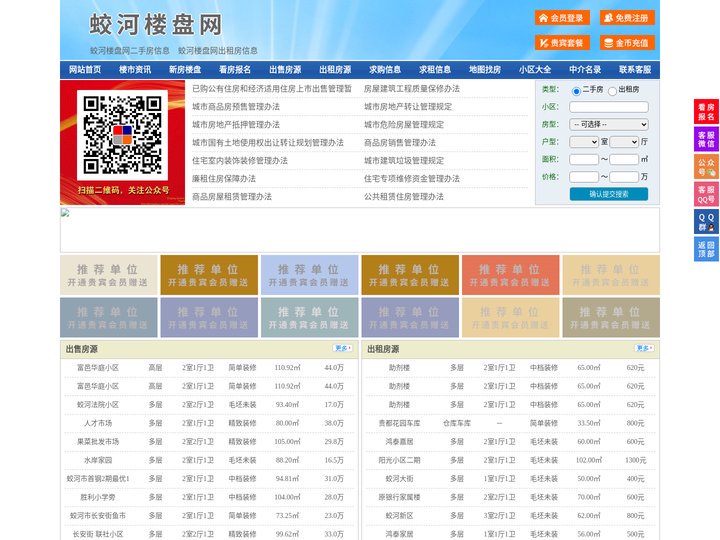
Task: Open link 城市危险房屋管理规定
Action: (x=404, y=124)
